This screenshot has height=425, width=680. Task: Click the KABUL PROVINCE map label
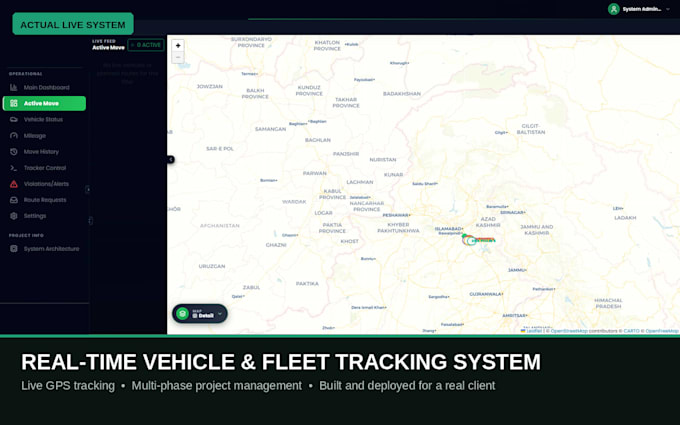333,194
